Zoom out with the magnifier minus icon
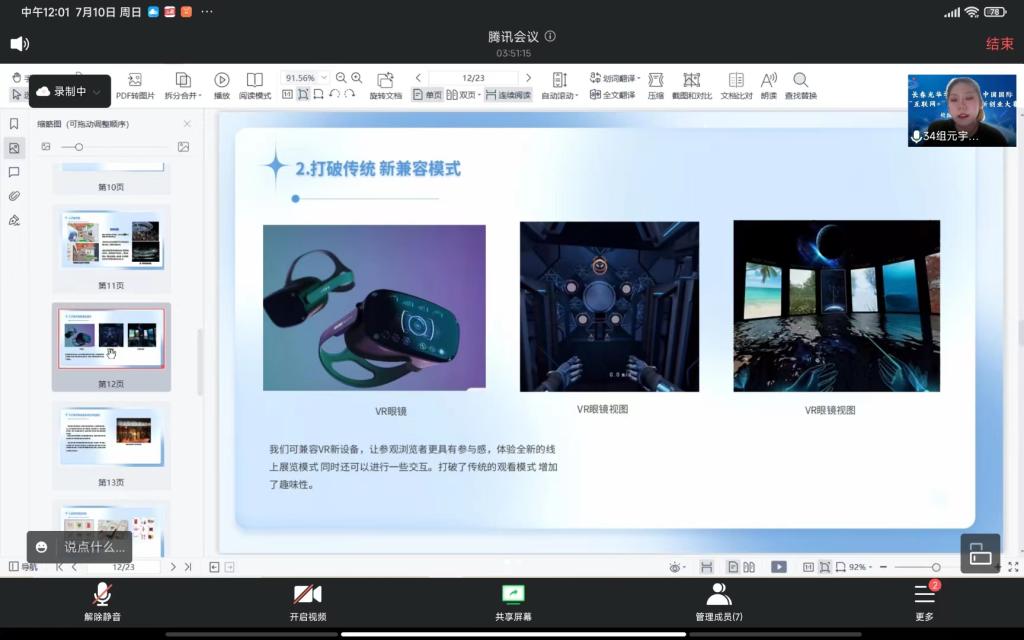This screenshot has width=1024, height=640. click(341, 78)
